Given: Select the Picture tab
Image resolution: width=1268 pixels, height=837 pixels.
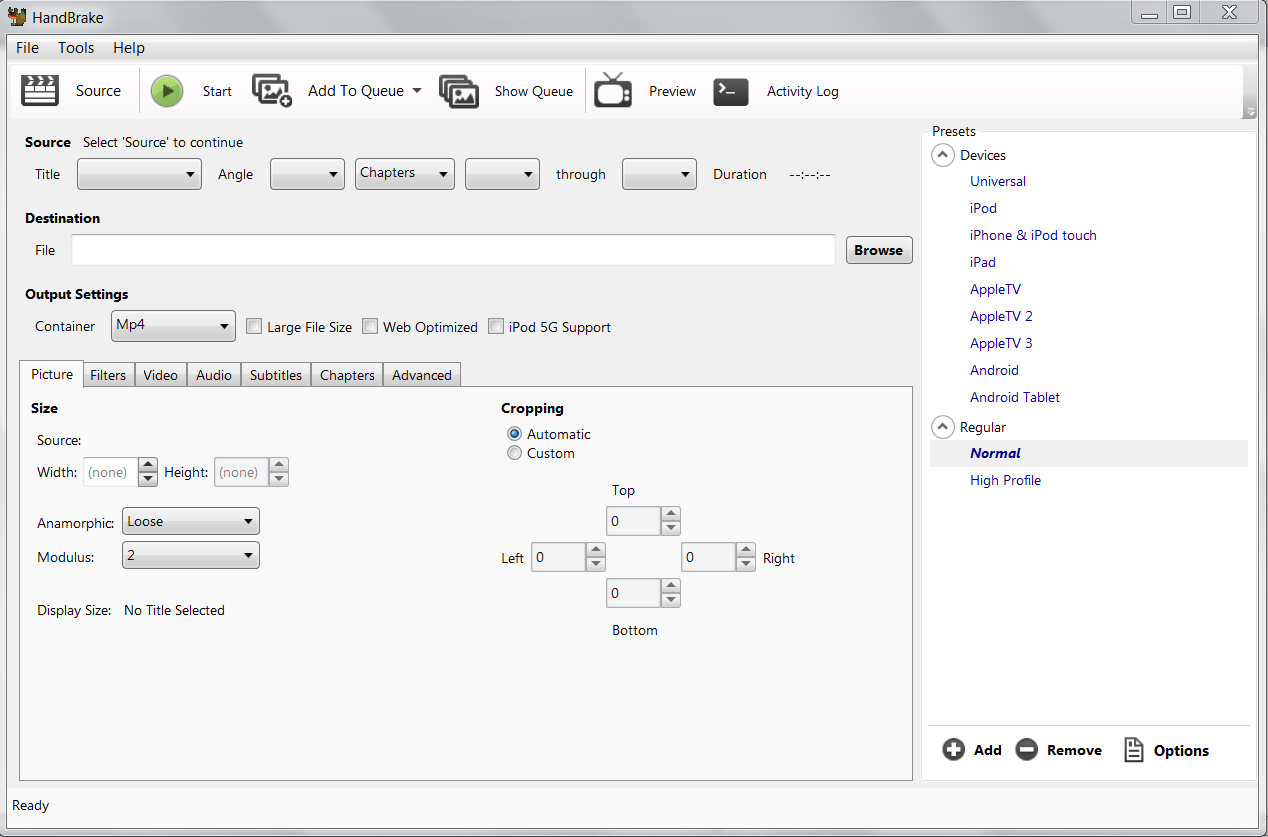Looking at the screenshot, I should (52, 374).
